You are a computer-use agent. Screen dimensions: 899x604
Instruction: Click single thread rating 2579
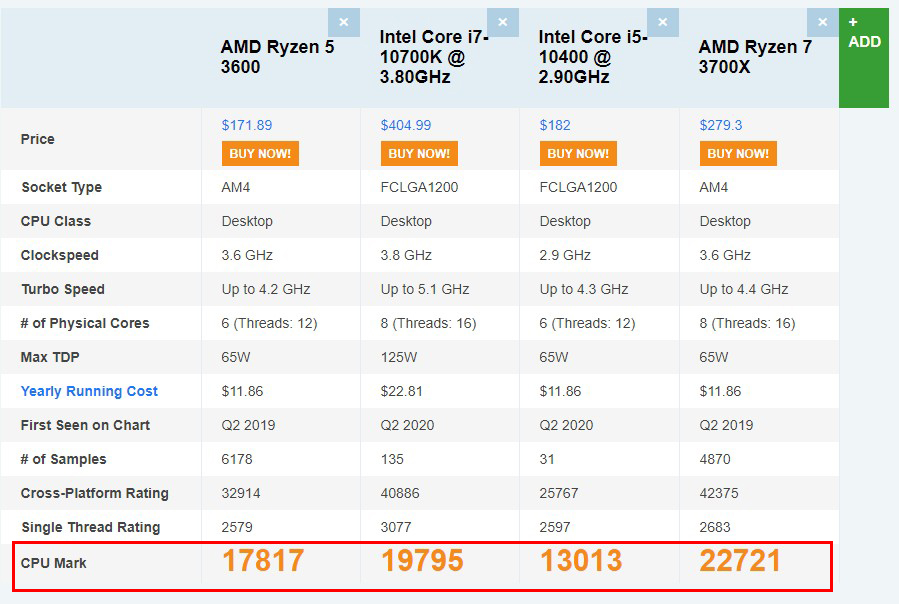pos(237,527)
